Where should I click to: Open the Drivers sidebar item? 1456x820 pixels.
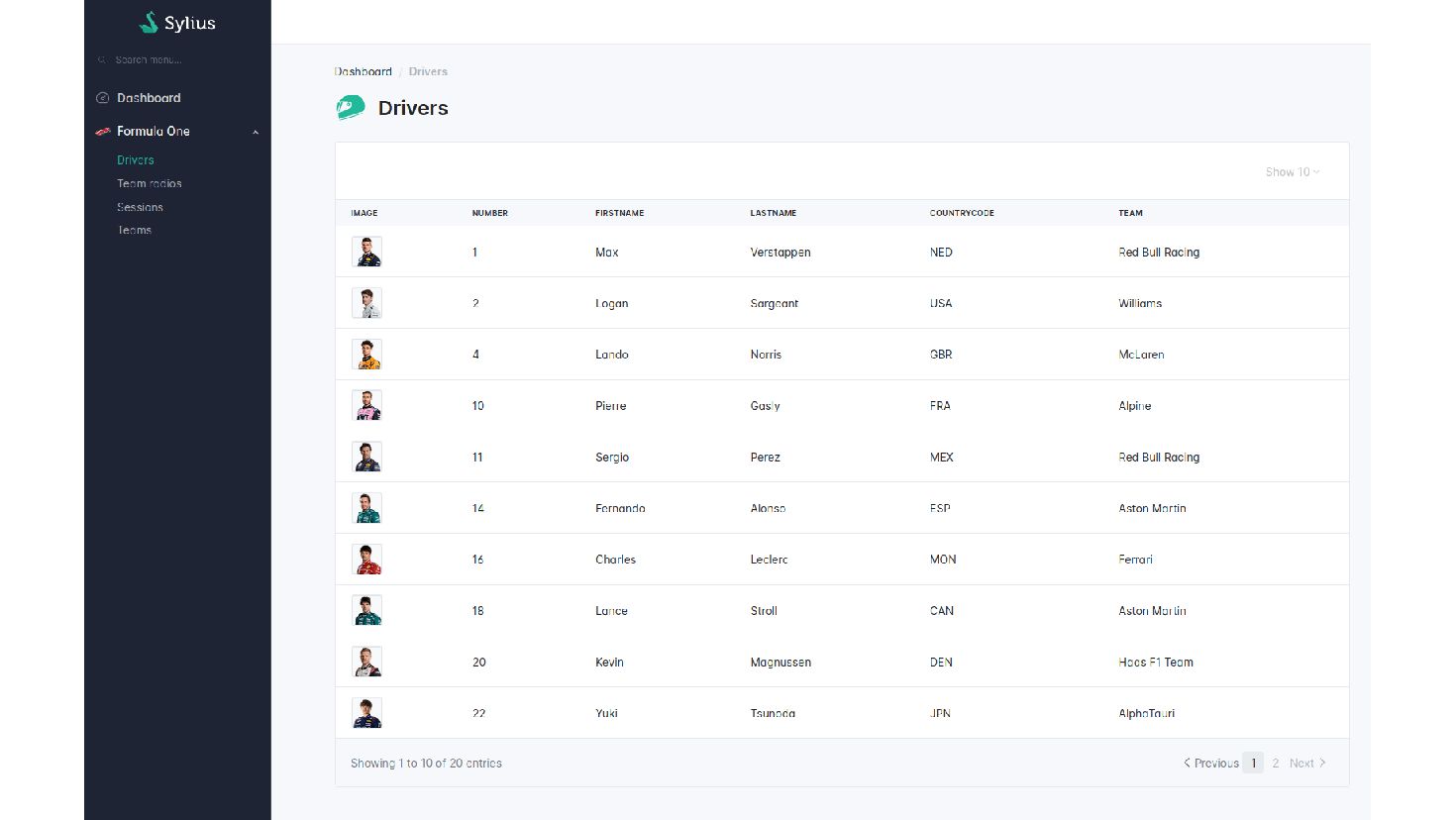136,160
